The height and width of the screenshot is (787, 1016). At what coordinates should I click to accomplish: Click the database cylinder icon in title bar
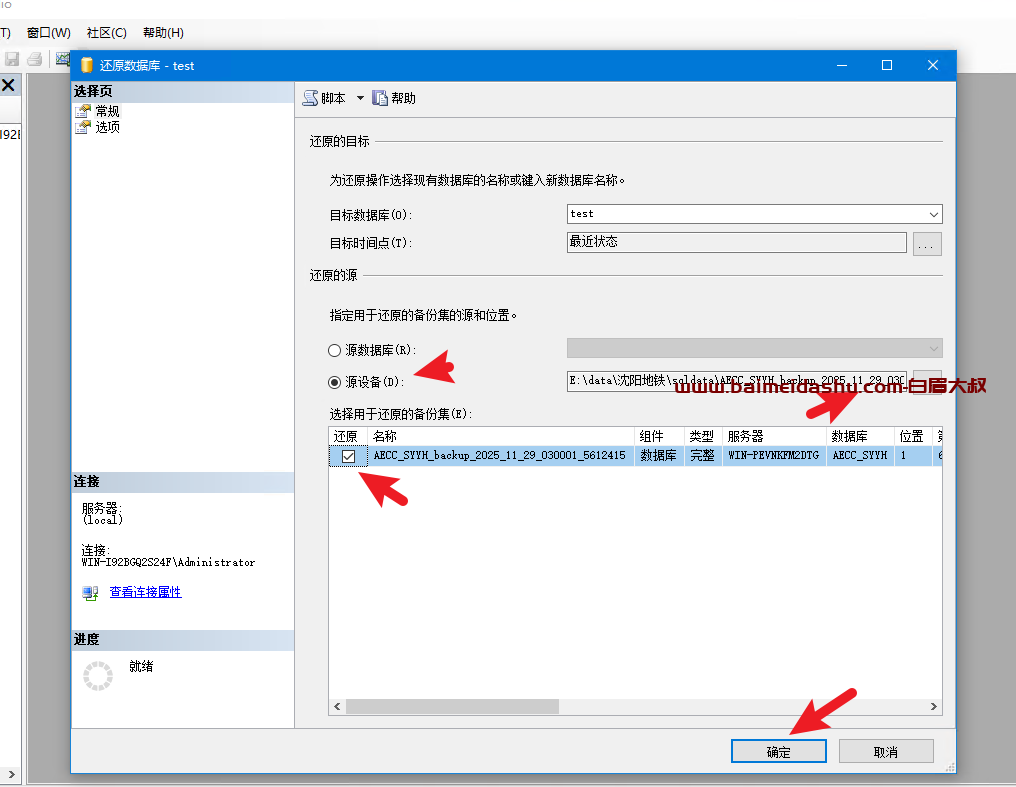tap(87, 65)
